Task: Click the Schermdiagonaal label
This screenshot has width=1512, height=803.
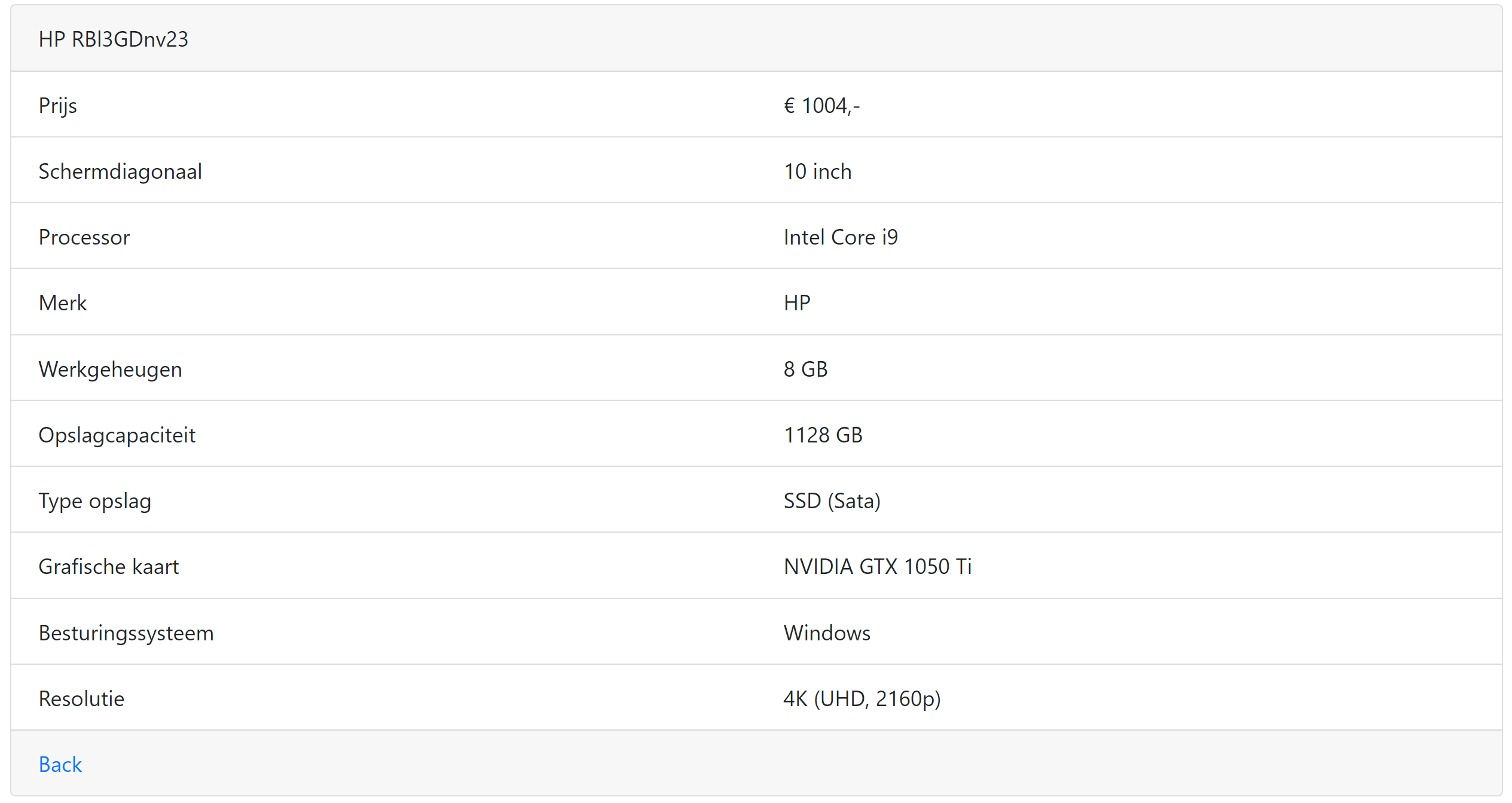Action: click(120, 172)
